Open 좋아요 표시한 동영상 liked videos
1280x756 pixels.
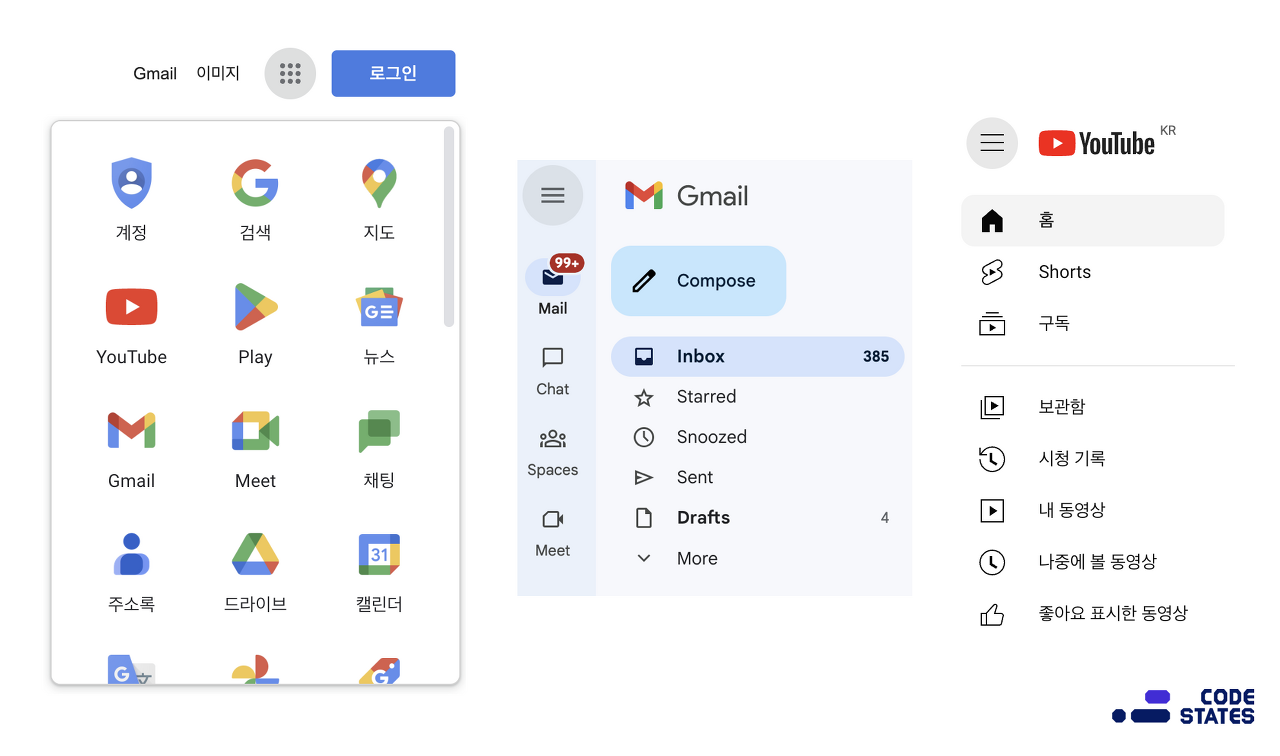1093,613
